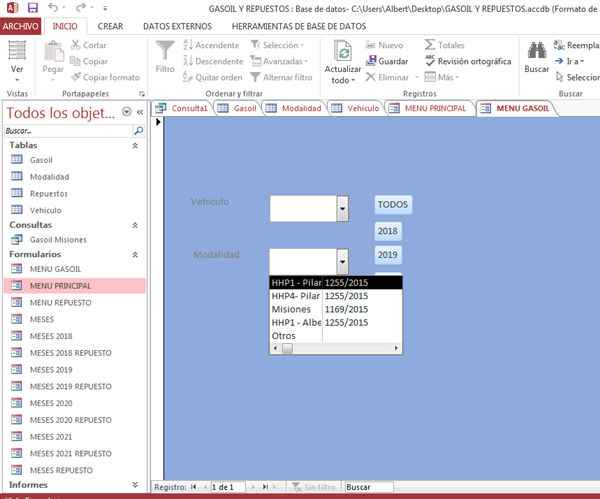Open the Modalidad combo box arrow
Screen dimensions: 600x499
(342, 262)
